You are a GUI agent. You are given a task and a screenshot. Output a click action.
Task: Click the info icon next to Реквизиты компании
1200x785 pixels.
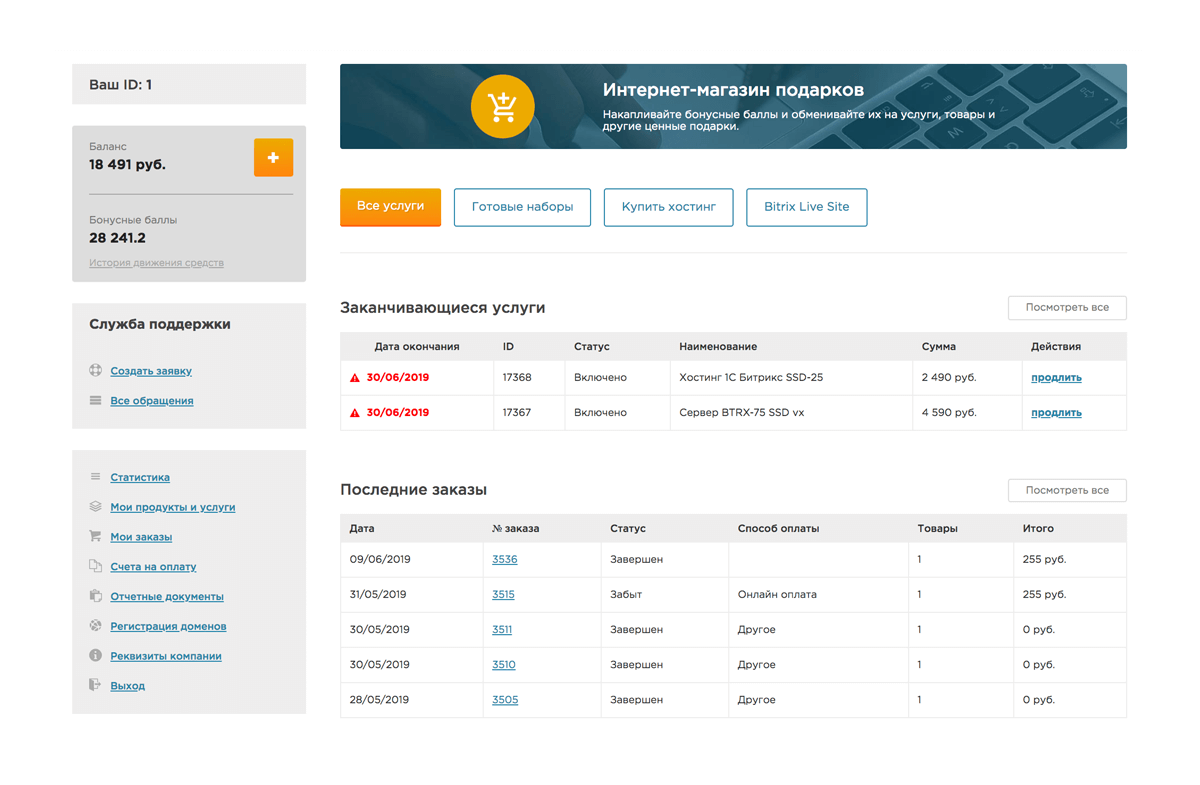pos(95,656)
